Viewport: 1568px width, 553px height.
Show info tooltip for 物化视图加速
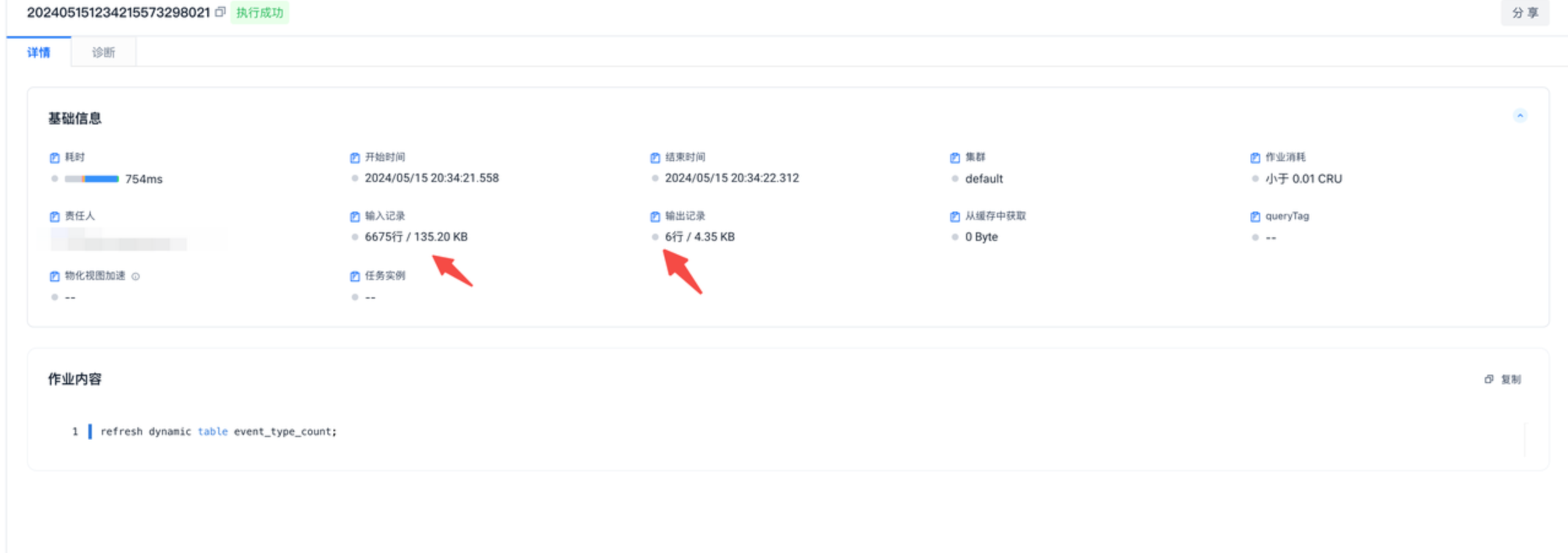pos(135,276)
